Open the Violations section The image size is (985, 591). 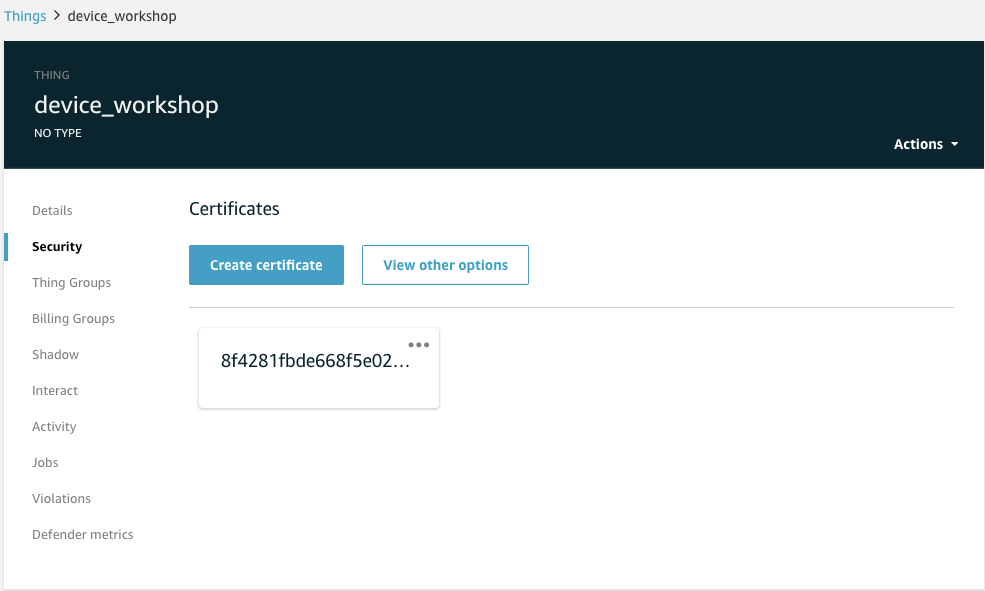pos(62,499)
